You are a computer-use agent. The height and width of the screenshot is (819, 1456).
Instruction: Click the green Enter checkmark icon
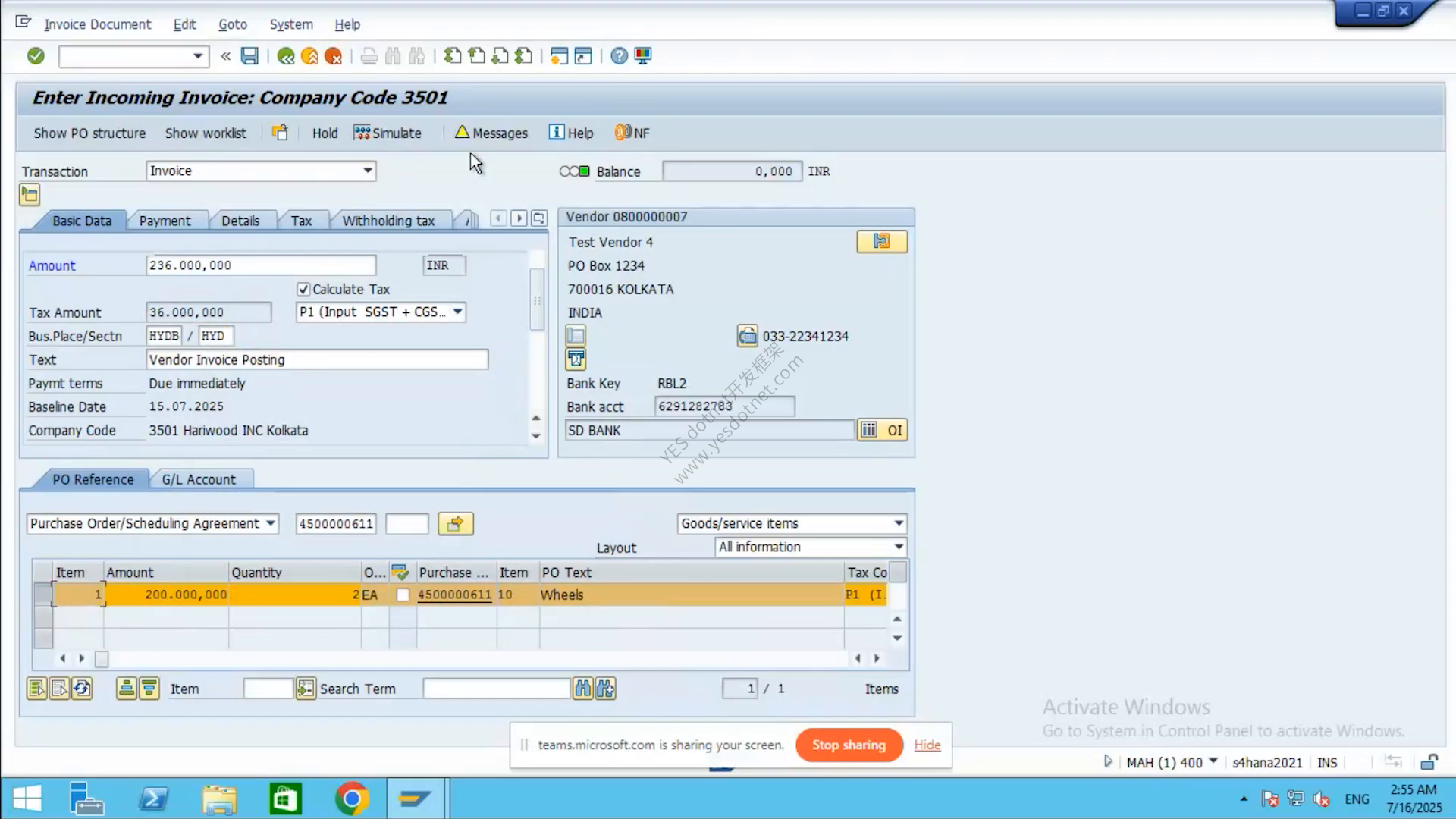(36, 56)
